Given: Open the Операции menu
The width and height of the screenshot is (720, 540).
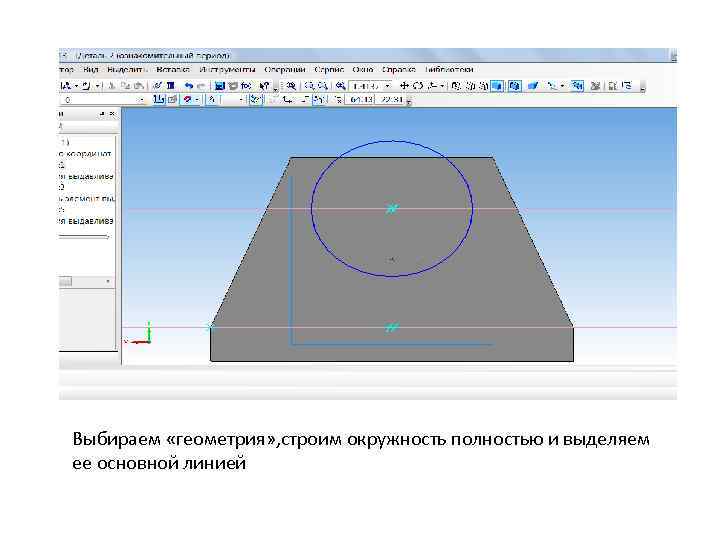Looking at the screenshot, I should (285, 70).
